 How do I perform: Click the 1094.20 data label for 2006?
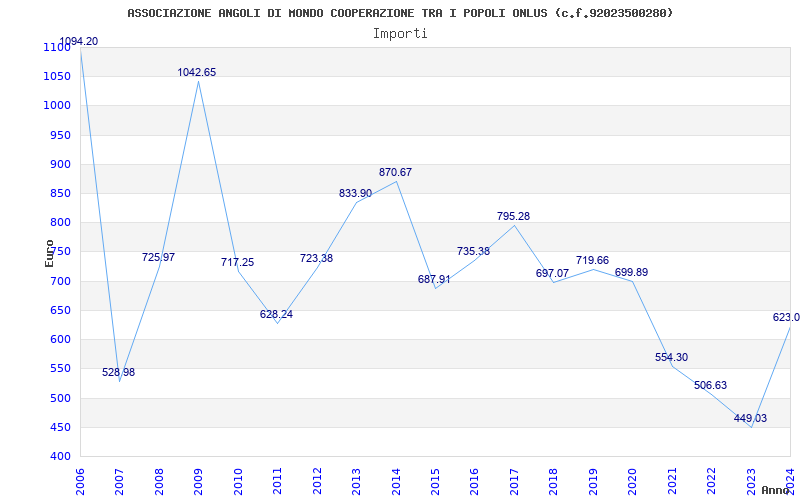(79, 41)
